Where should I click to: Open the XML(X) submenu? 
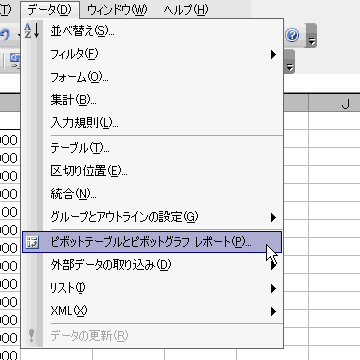click(x=153, y=311)
